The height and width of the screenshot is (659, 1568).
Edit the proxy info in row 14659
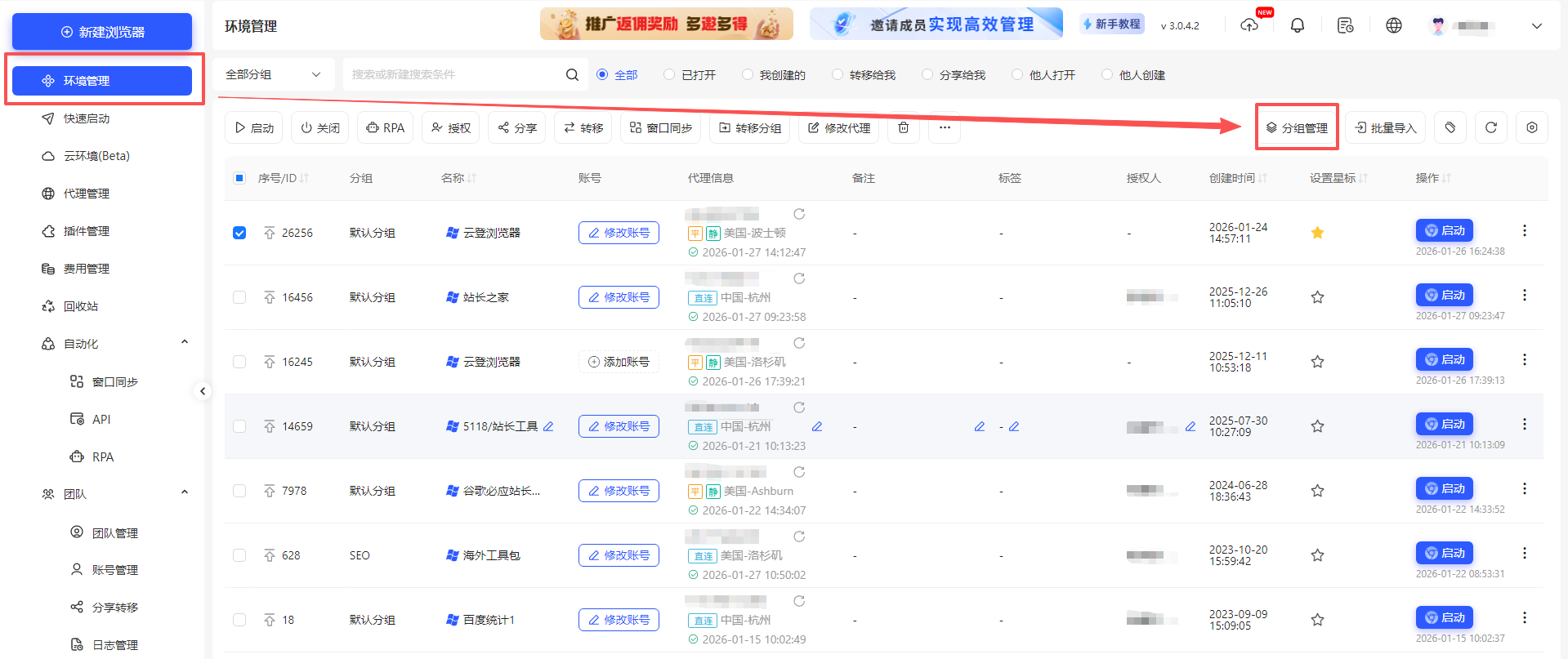(x=816, y=426)
